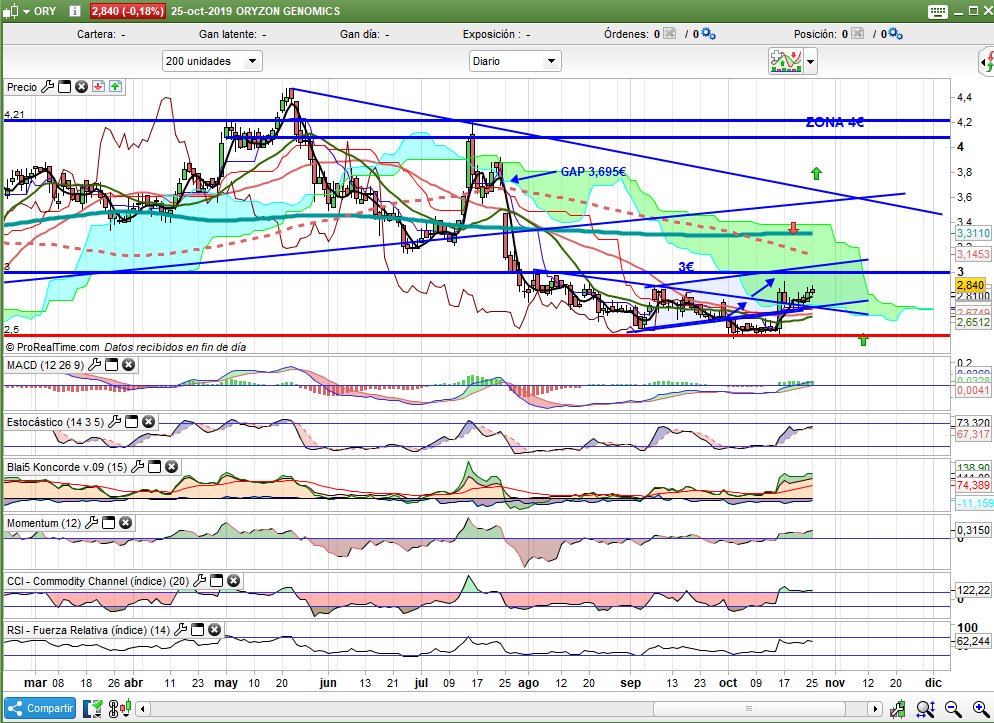Click the sep month label on time axis
The width and height of the screenshot is (994, 723).
click(630, 682)
